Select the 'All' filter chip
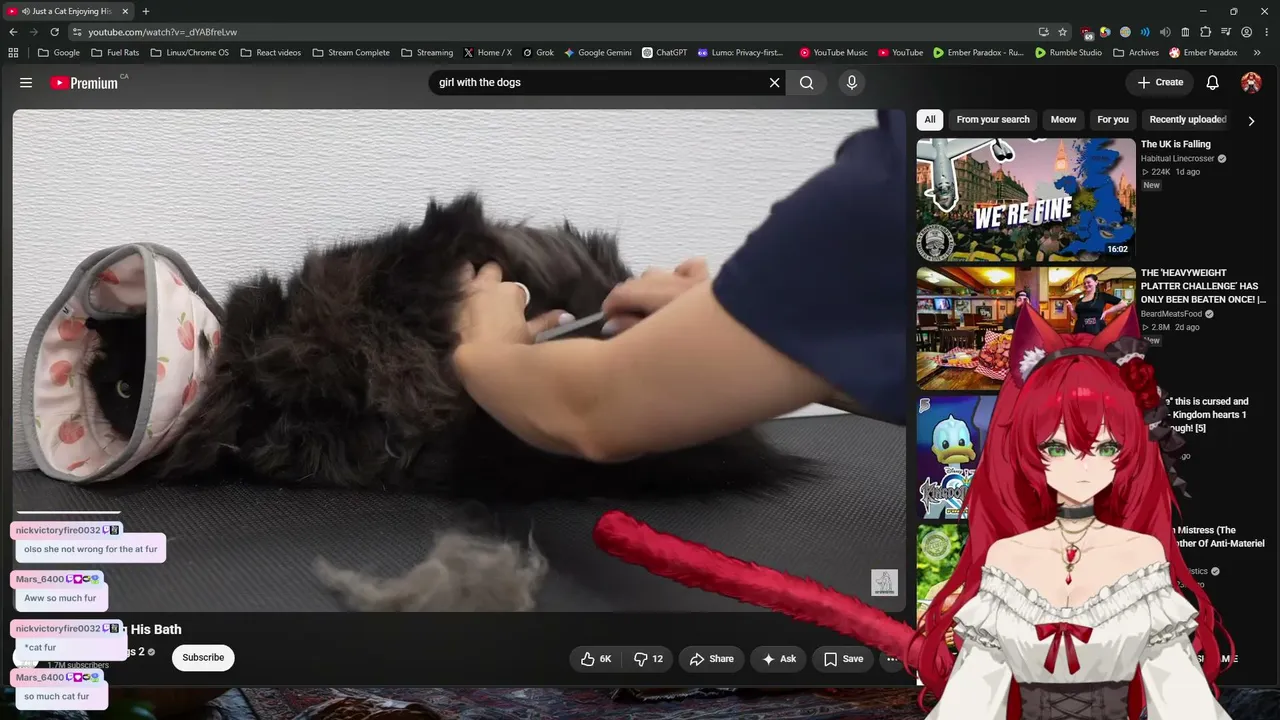1280x720 pixels. coord(930,120)
